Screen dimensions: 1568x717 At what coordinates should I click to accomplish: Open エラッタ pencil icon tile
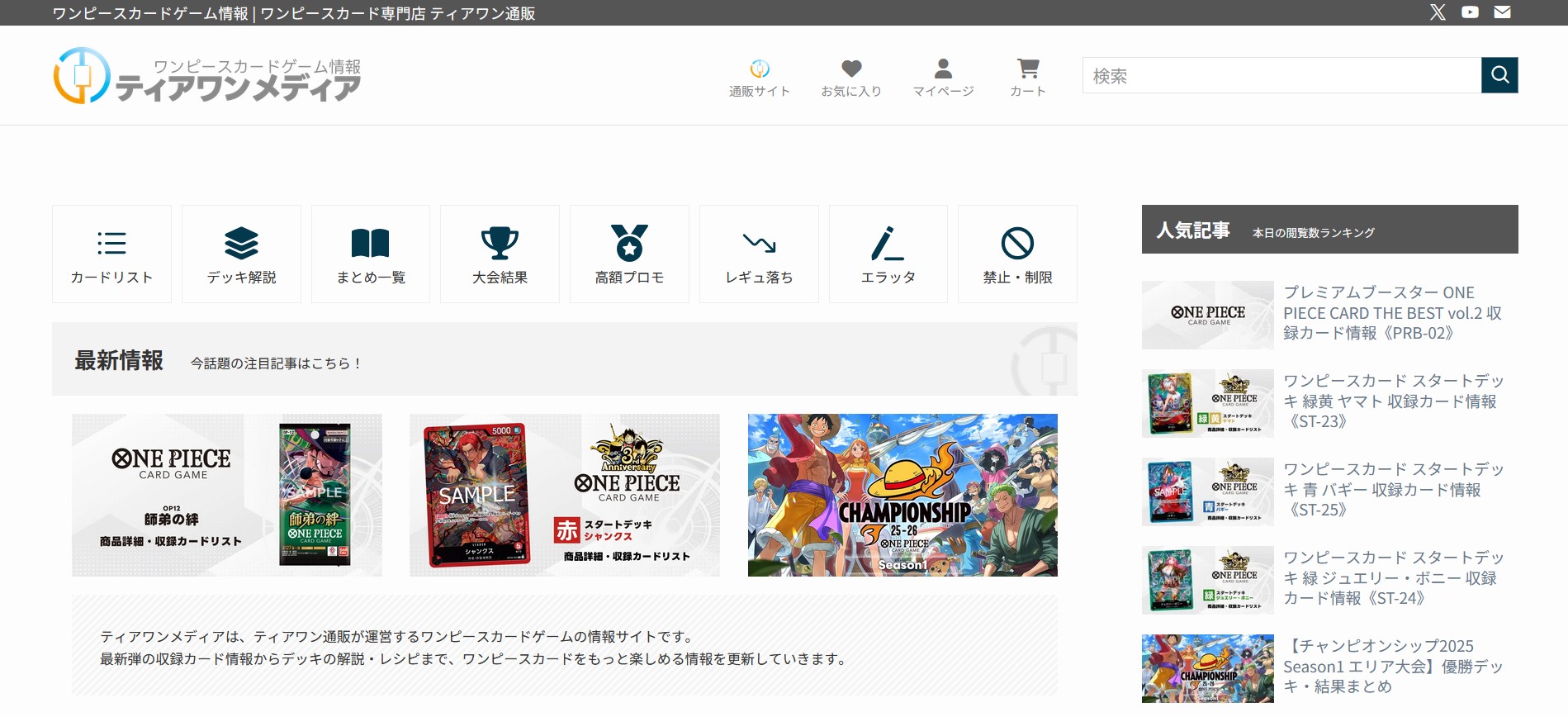pos(888,254)
